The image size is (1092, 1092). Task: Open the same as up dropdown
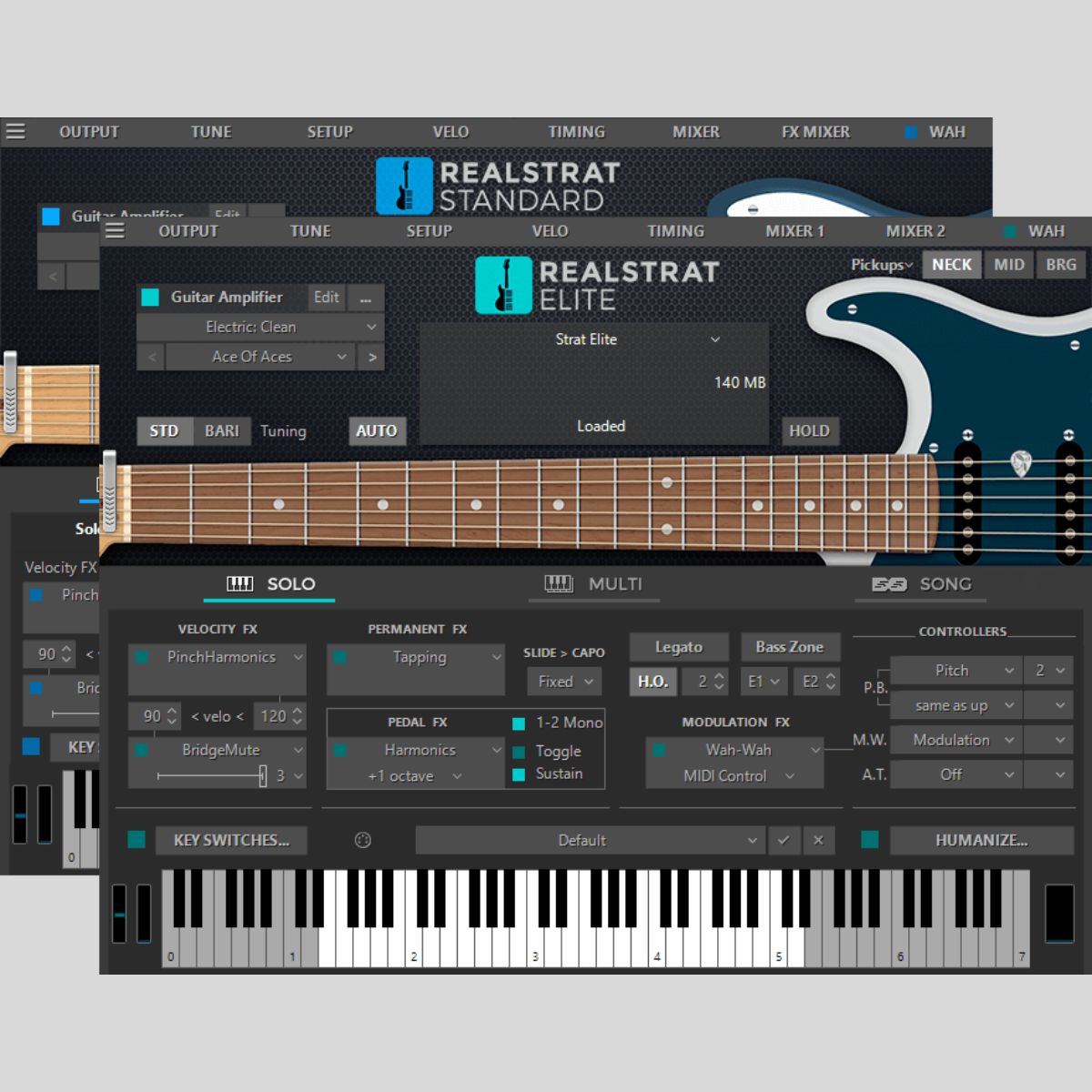956,705
